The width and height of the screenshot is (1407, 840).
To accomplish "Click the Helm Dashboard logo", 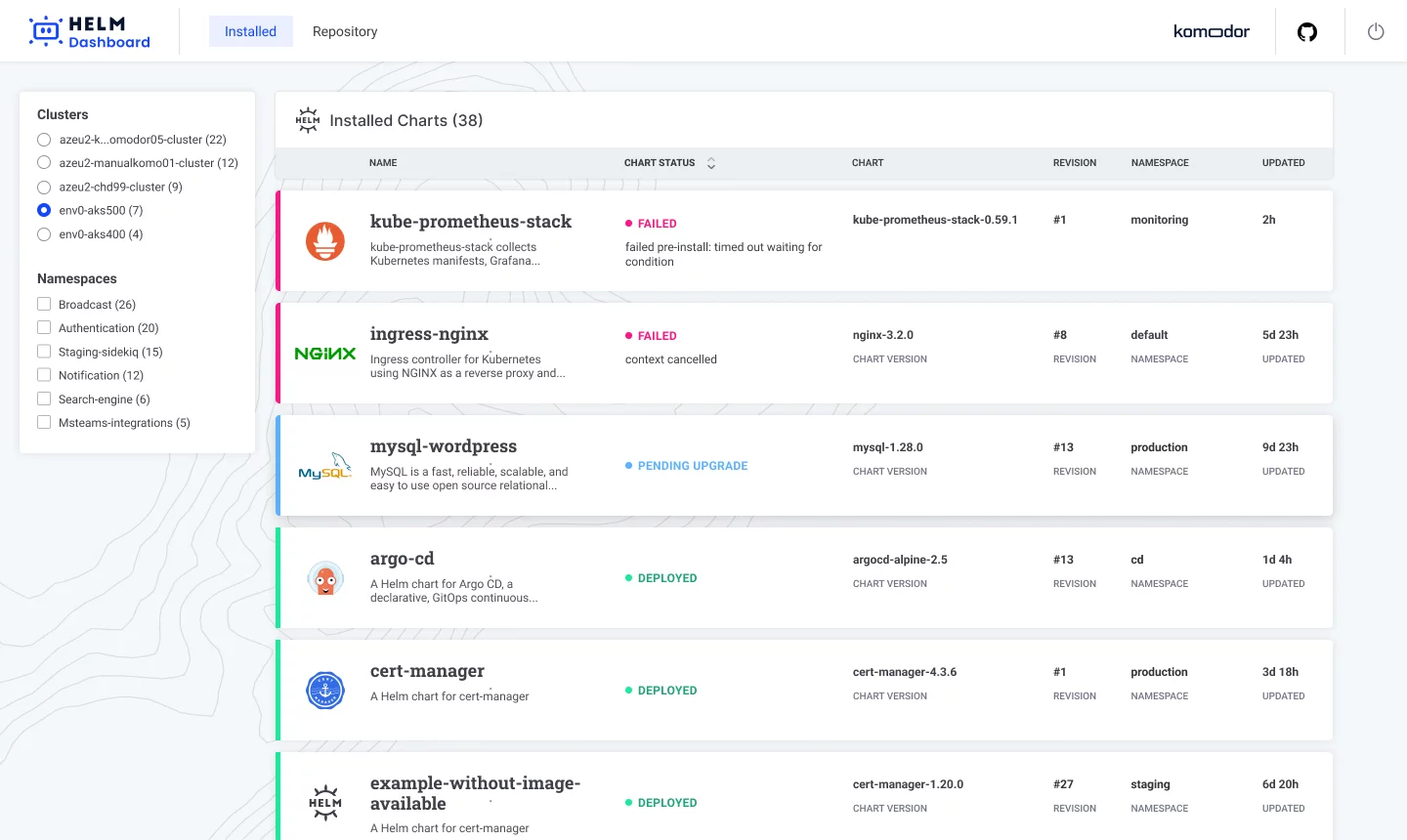I will click(x=90, y=31).
